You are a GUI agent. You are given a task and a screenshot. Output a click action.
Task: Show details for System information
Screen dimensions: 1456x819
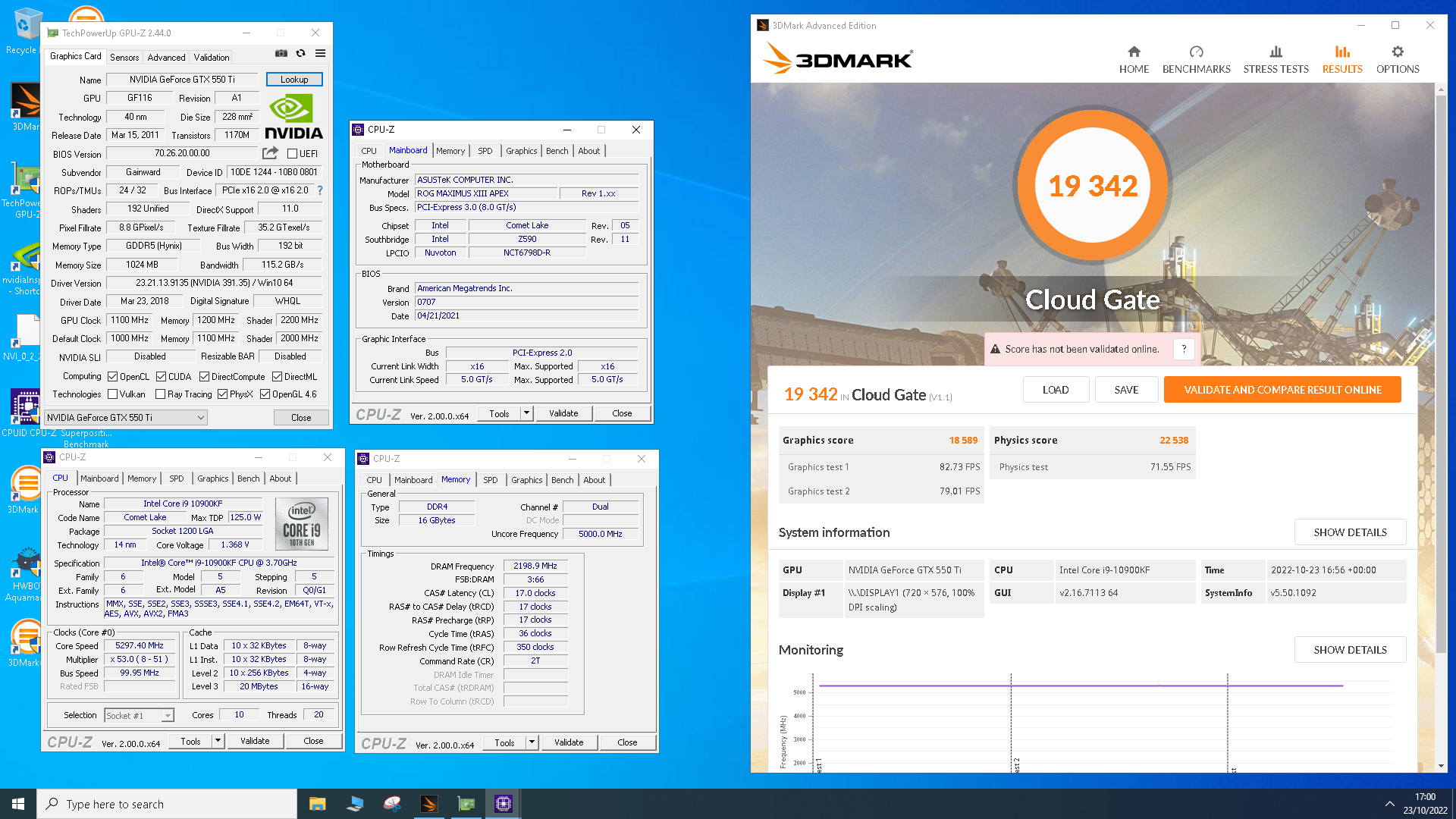point(1350,532)
